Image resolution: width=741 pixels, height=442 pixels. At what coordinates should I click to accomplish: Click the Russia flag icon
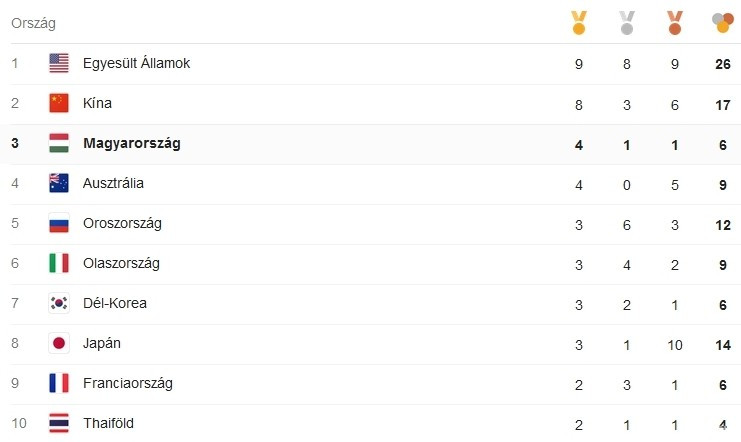point(59,223)
